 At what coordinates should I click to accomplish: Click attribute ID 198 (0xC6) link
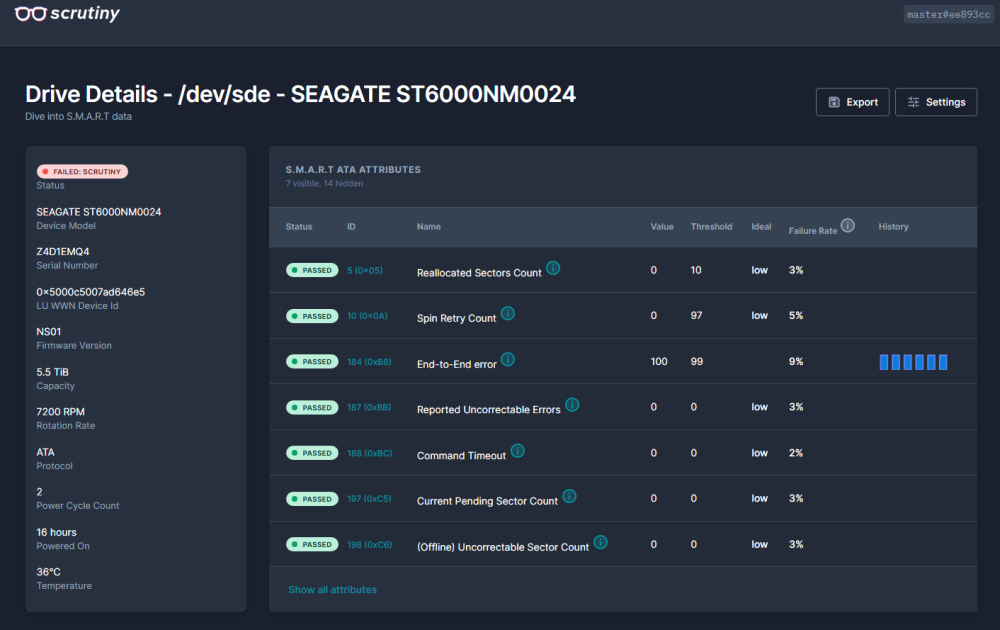pyautogui.click(x=369, y=545)
